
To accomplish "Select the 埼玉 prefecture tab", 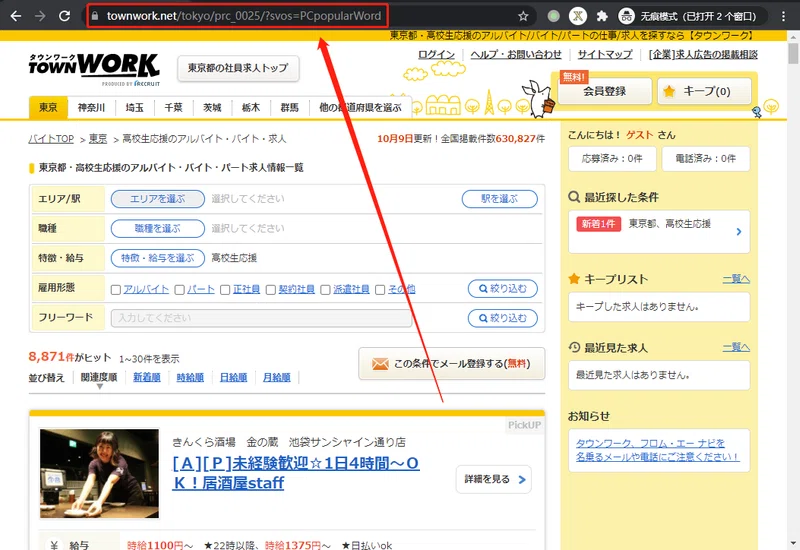I will tap(135, 108).
